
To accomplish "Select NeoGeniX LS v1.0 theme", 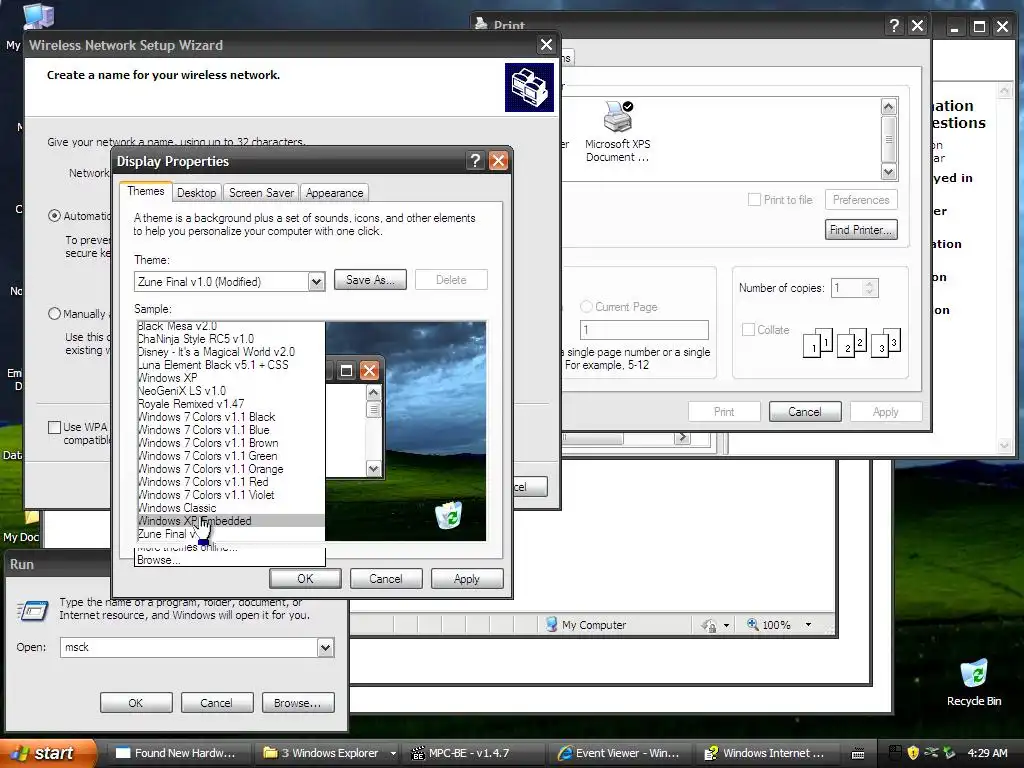I will pos(231,391).
